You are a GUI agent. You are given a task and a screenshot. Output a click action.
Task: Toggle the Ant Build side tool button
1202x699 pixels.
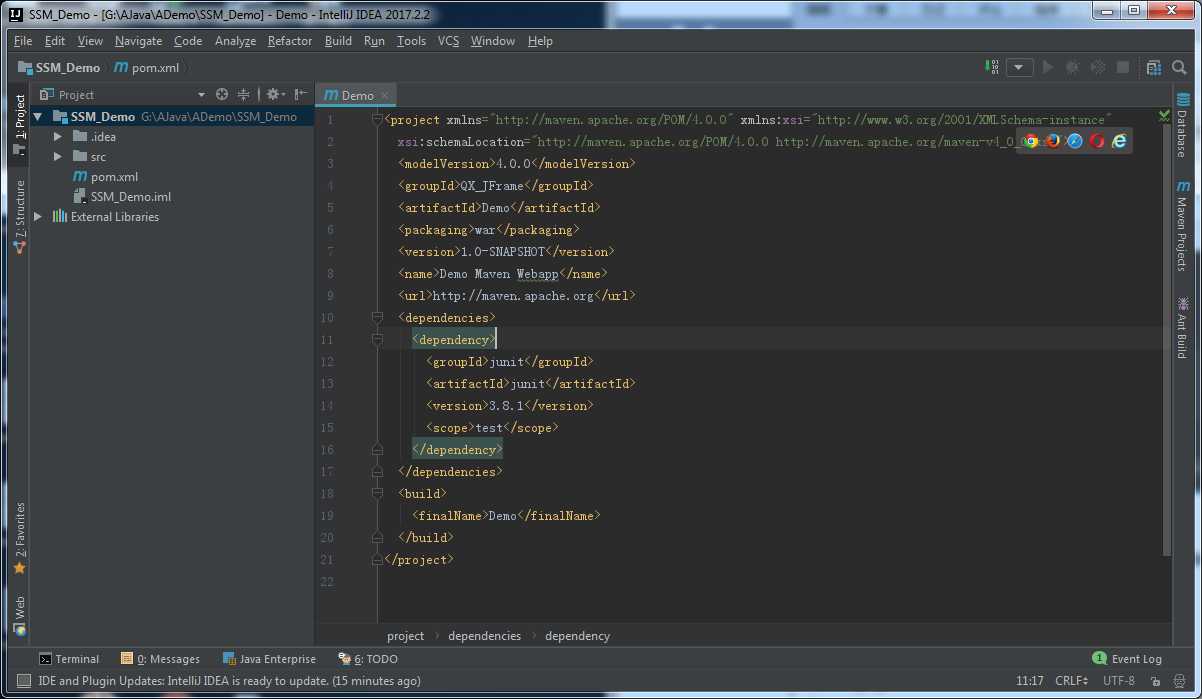pos(1183,326)
